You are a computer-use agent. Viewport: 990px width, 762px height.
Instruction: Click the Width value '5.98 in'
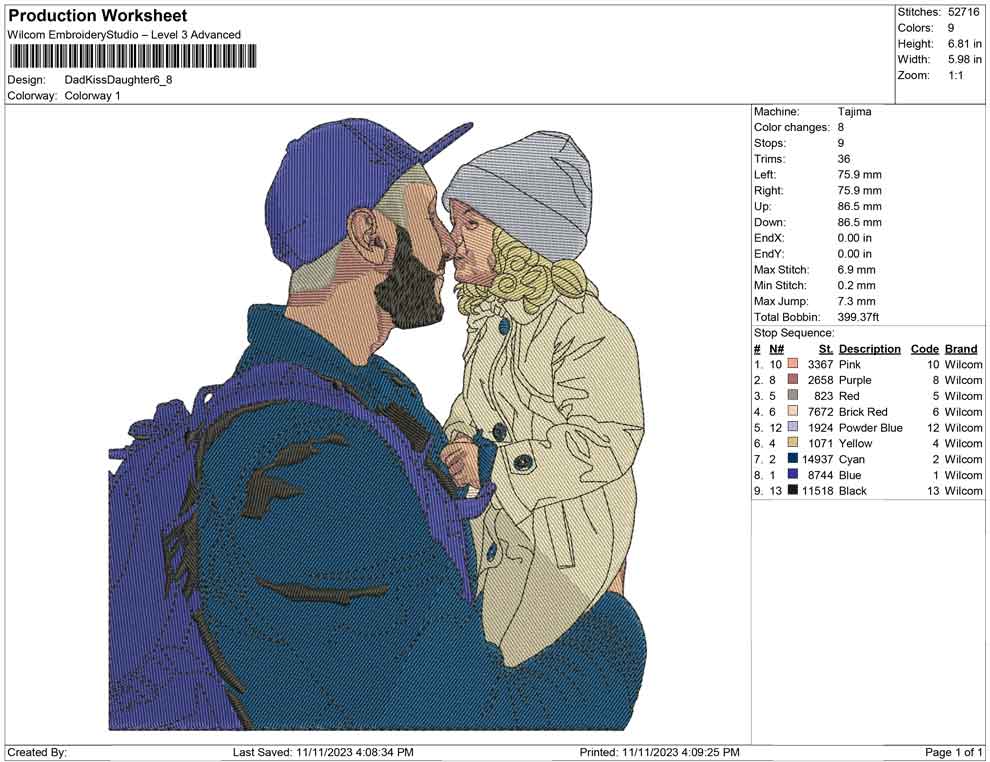(x=964, y=59)
